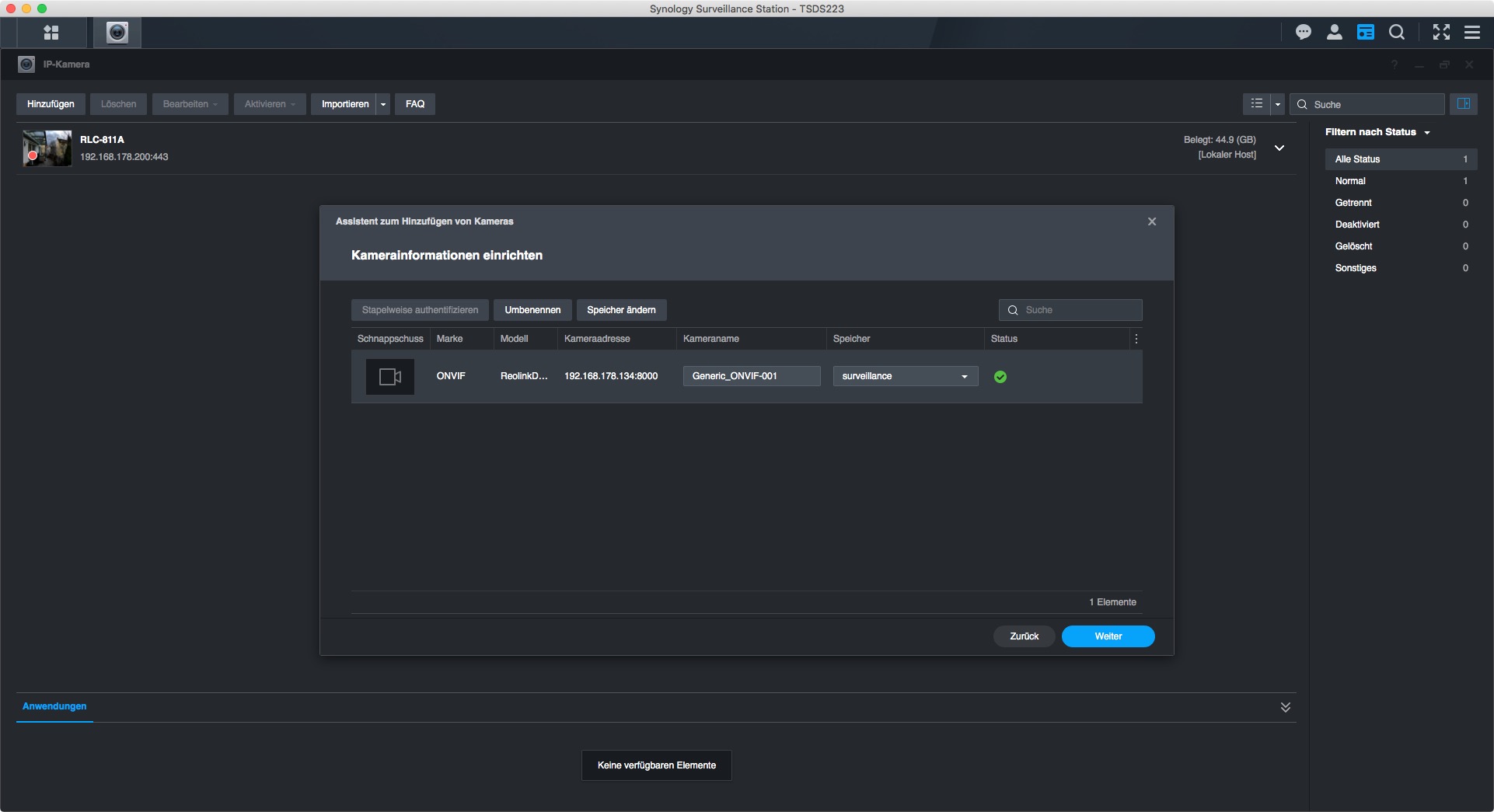This screenshot has width=1494, height=812.
Task: Open the notifications chat bubble icon
Action: [x=1304, y=33]
